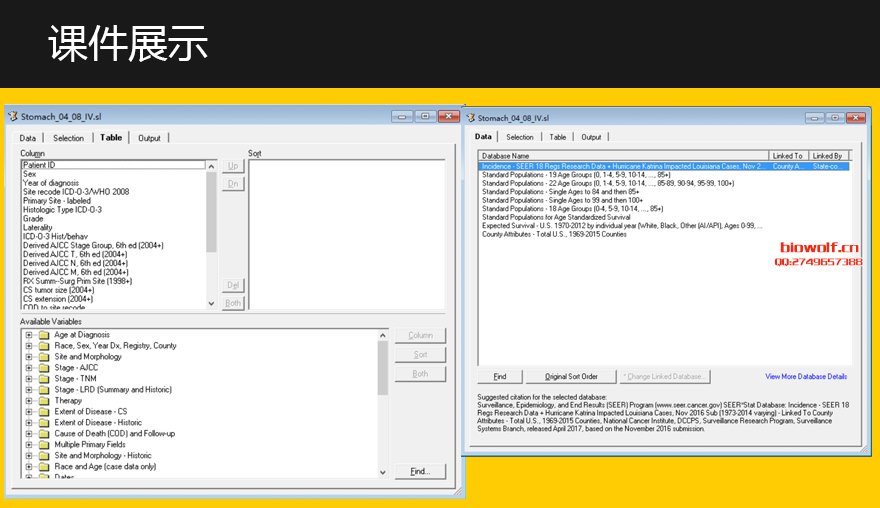Expand Cause of Death (COD) and Follow-up folder
880x508 pixels.
click(29, 433)
